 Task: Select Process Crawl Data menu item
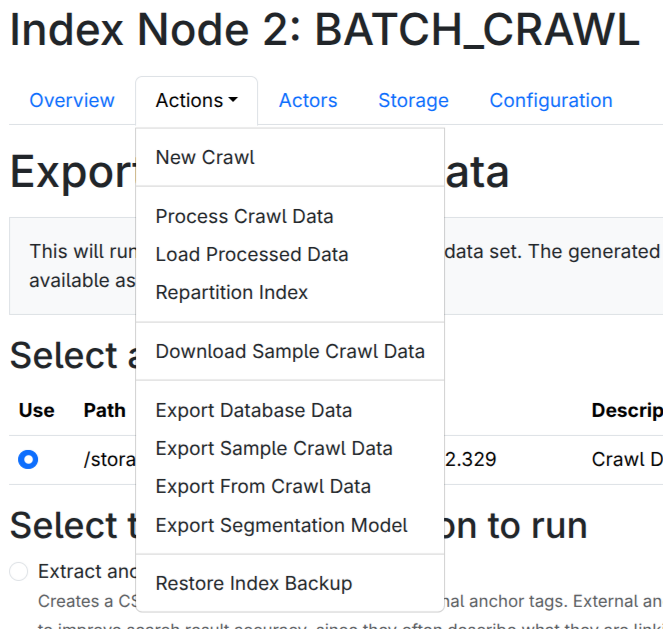click(244, 217)
